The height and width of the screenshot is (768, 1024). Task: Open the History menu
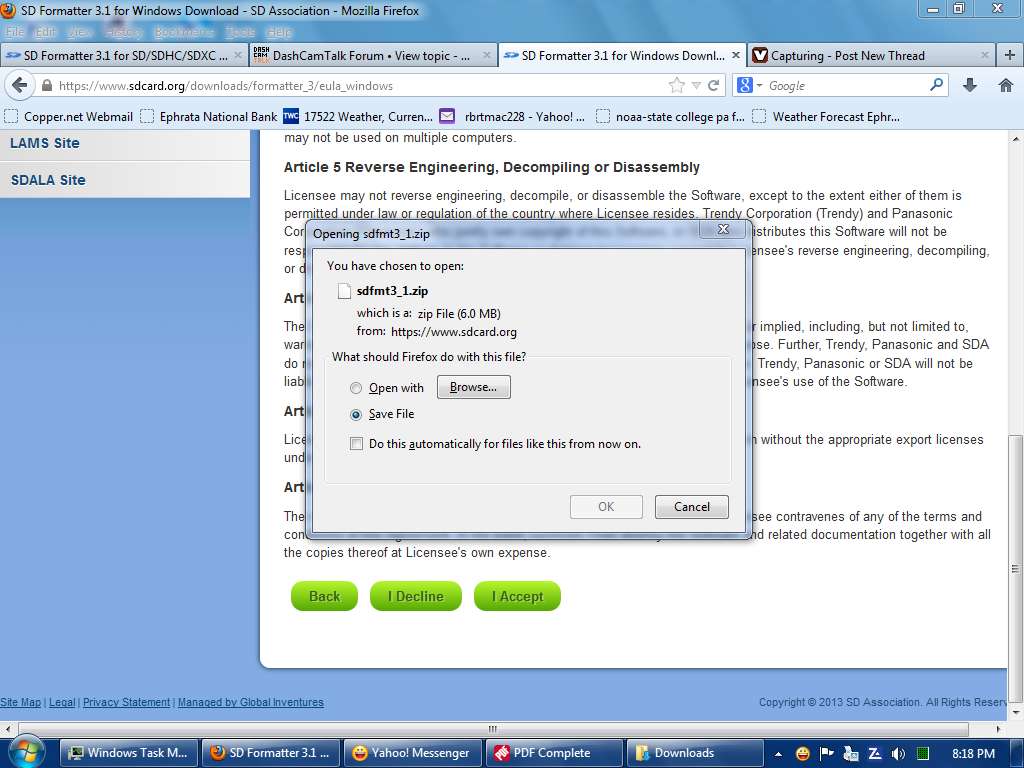[x=123, y=32]
